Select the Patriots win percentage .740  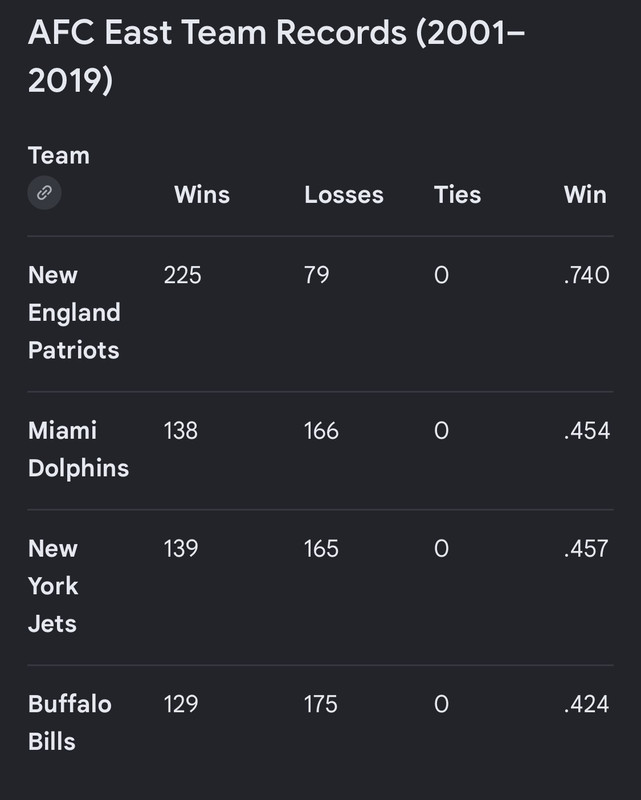[x=586, y=276]
